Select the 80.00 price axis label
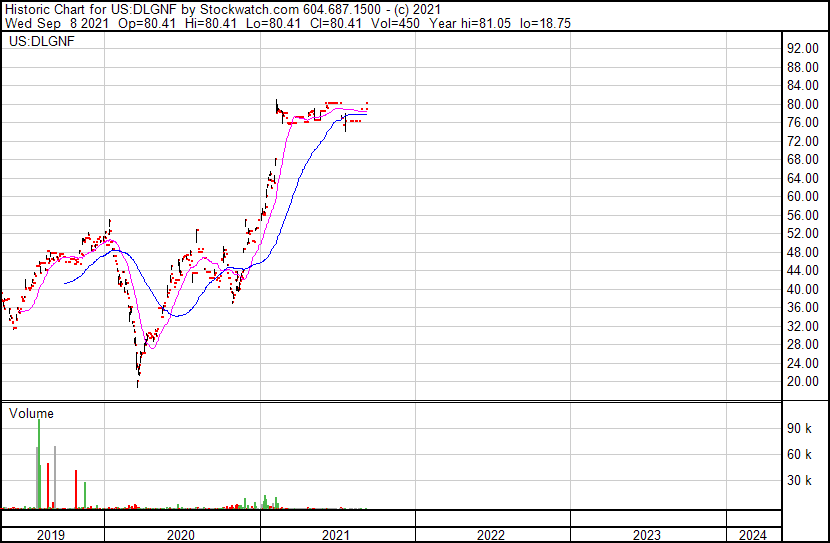Screen dimensions: 830x543 pos(802,104)
